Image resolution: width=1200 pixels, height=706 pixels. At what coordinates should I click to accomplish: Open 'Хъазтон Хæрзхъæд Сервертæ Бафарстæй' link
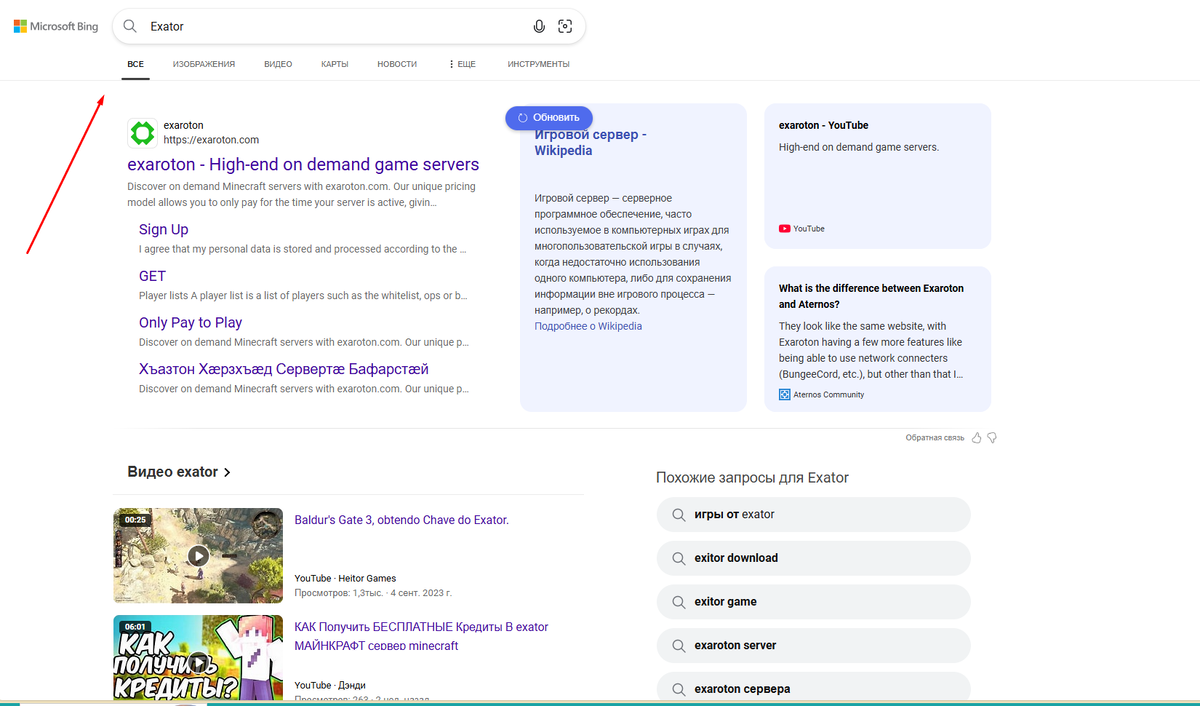[284, 369]
